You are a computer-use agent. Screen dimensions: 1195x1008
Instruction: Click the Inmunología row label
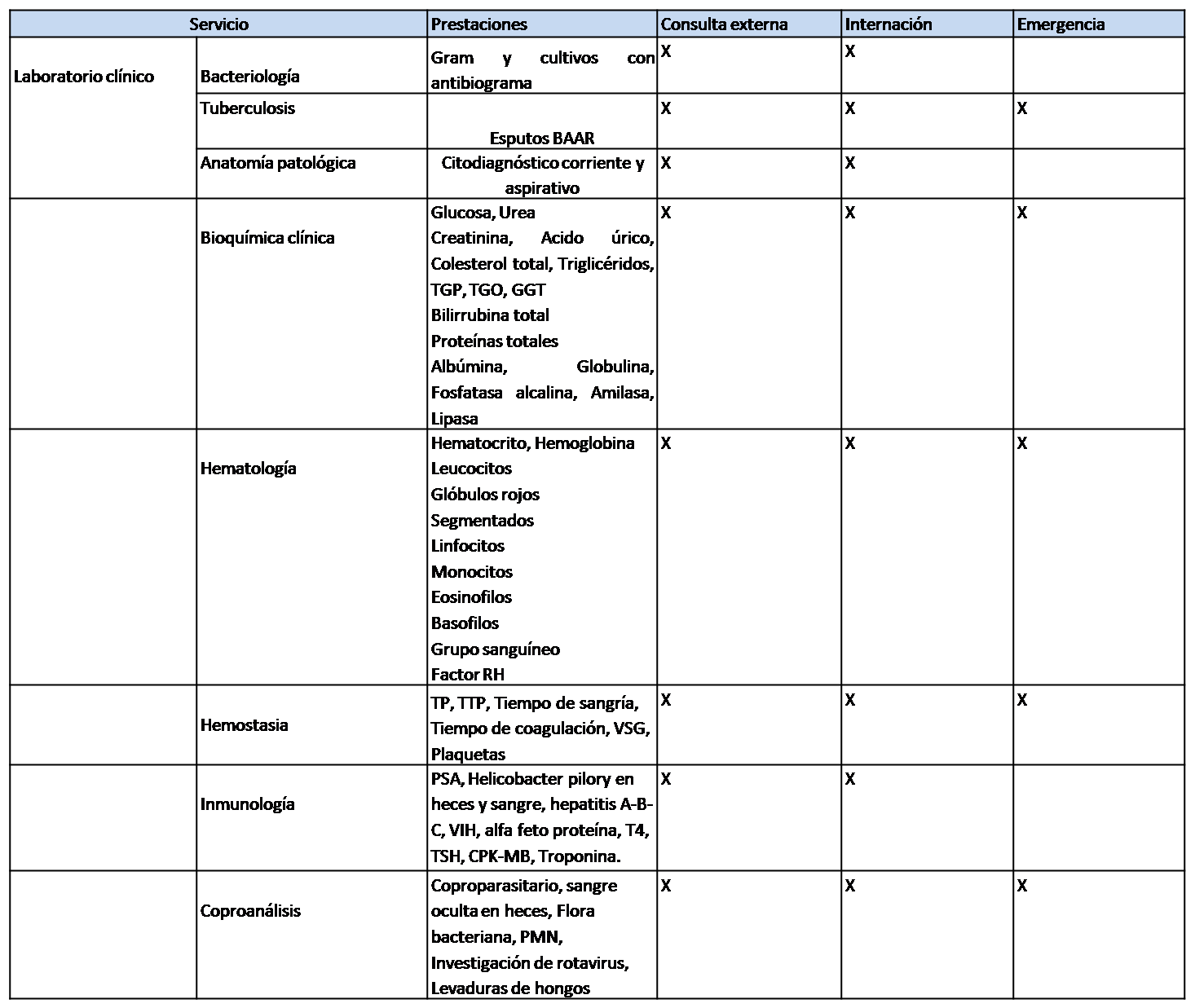click(247, 804)
